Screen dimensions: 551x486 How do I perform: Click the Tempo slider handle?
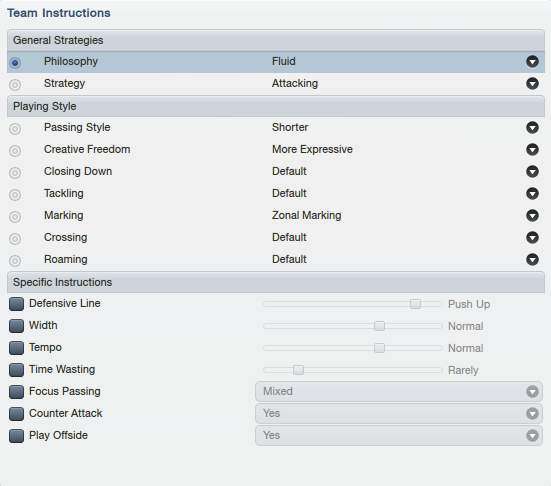tap(379, 348)
